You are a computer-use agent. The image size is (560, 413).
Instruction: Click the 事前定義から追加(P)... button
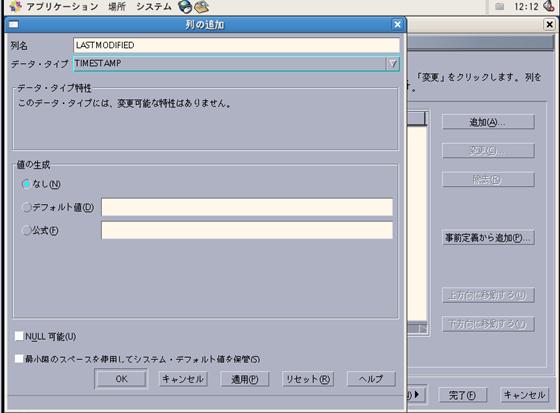click(488, 238)
